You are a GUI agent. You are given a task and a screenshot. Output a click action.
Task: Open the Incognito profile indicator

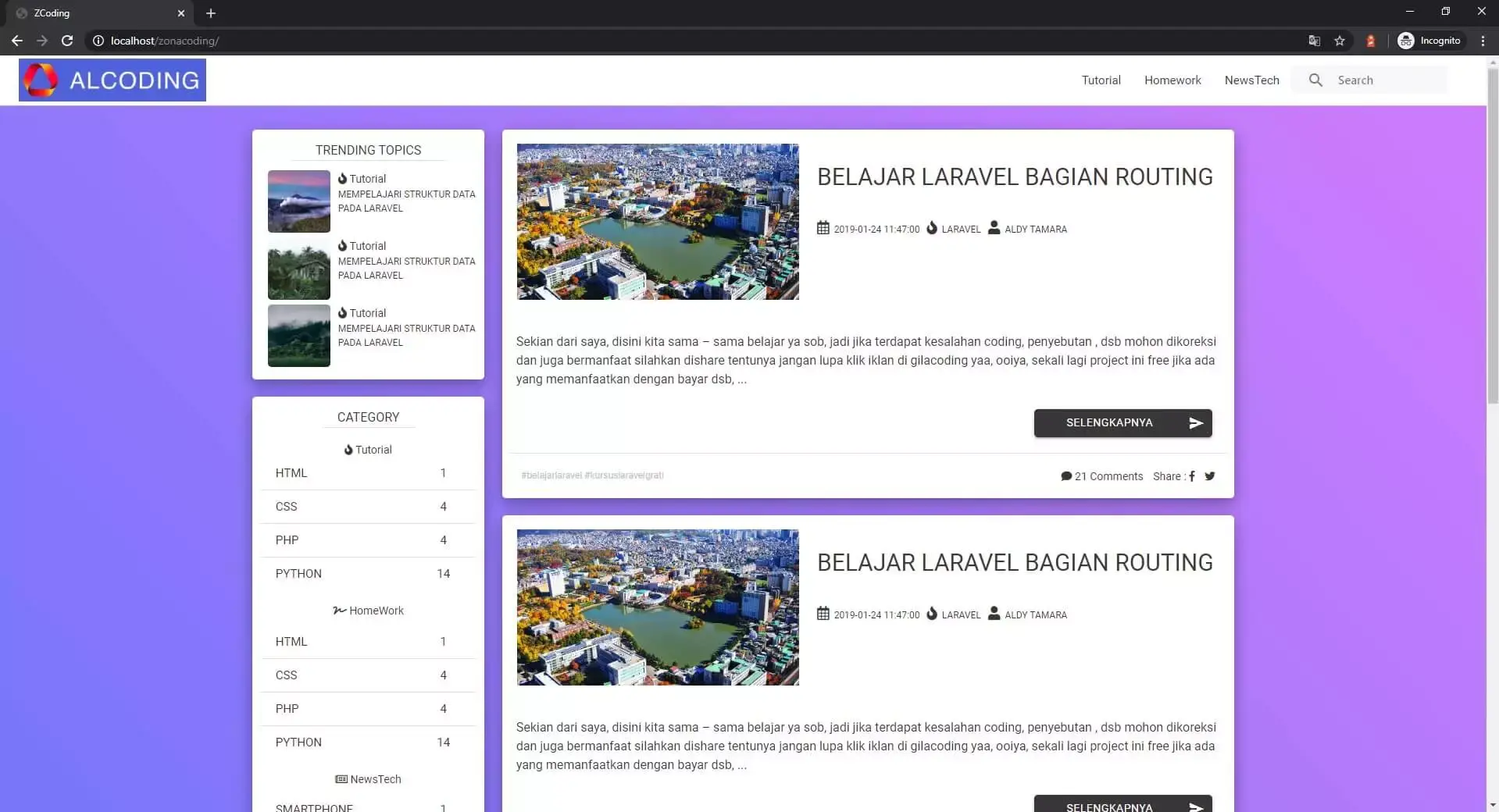click(1429, 41)
